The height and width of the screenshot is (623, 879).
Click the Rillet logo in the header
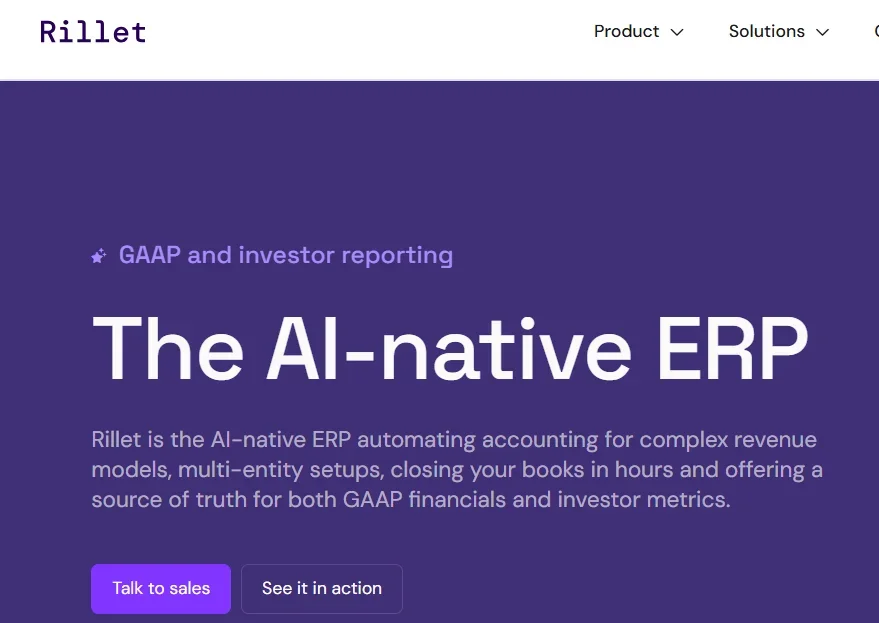click(93, 32)
